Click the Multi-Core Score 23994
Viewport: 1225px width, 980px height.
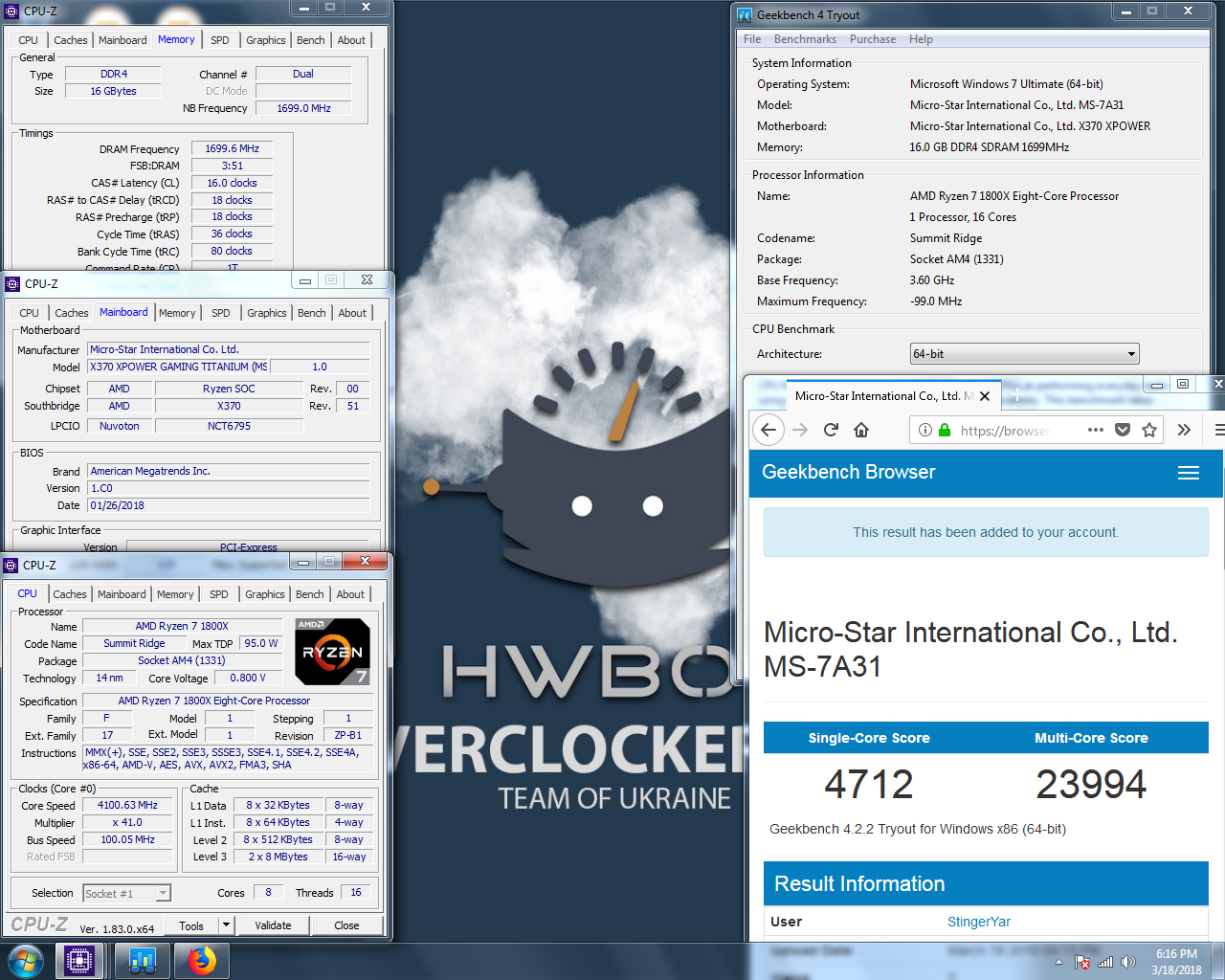point(1091,785)
